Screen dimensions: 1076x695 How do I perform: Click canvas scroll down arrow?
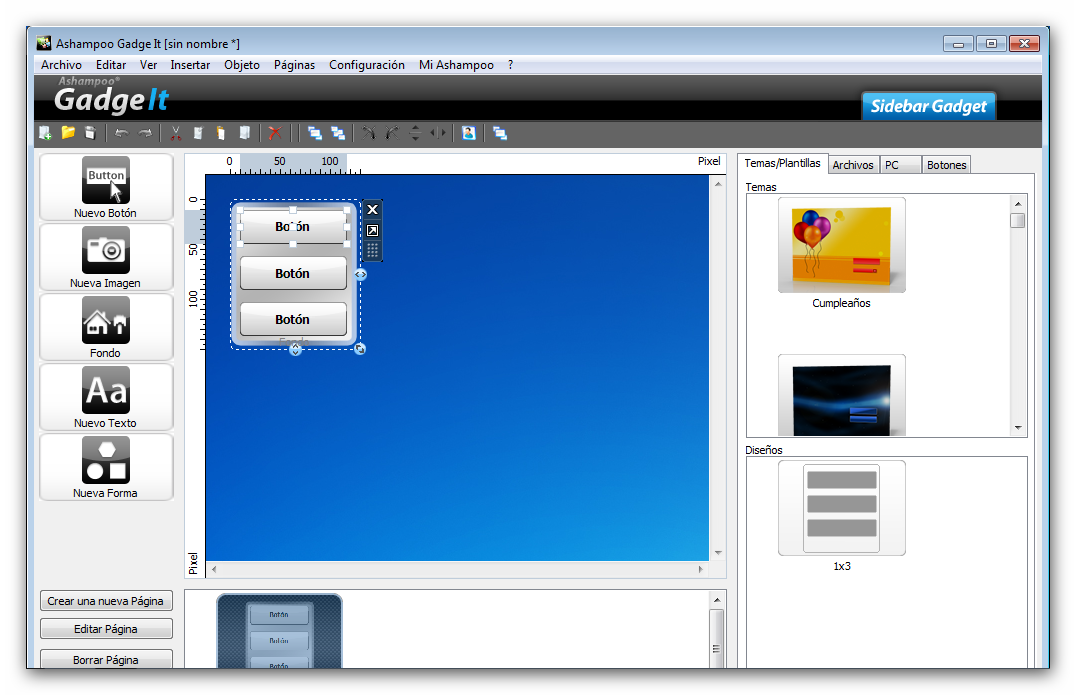pyautogui.click(x=718, y=553)
